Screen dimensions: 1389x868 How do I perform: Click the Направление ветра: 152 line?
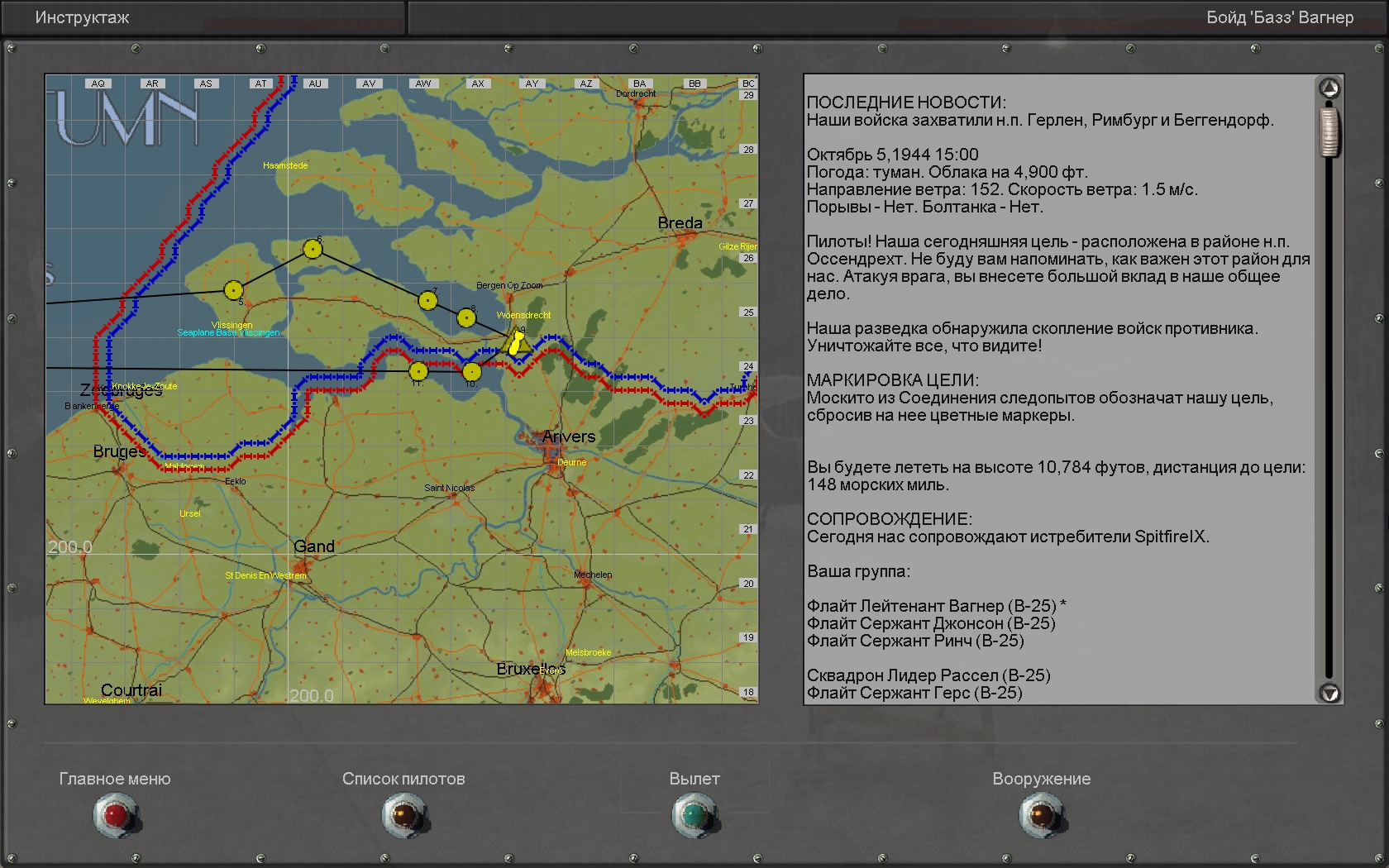pyautogui.click(x=1002, y=189)
